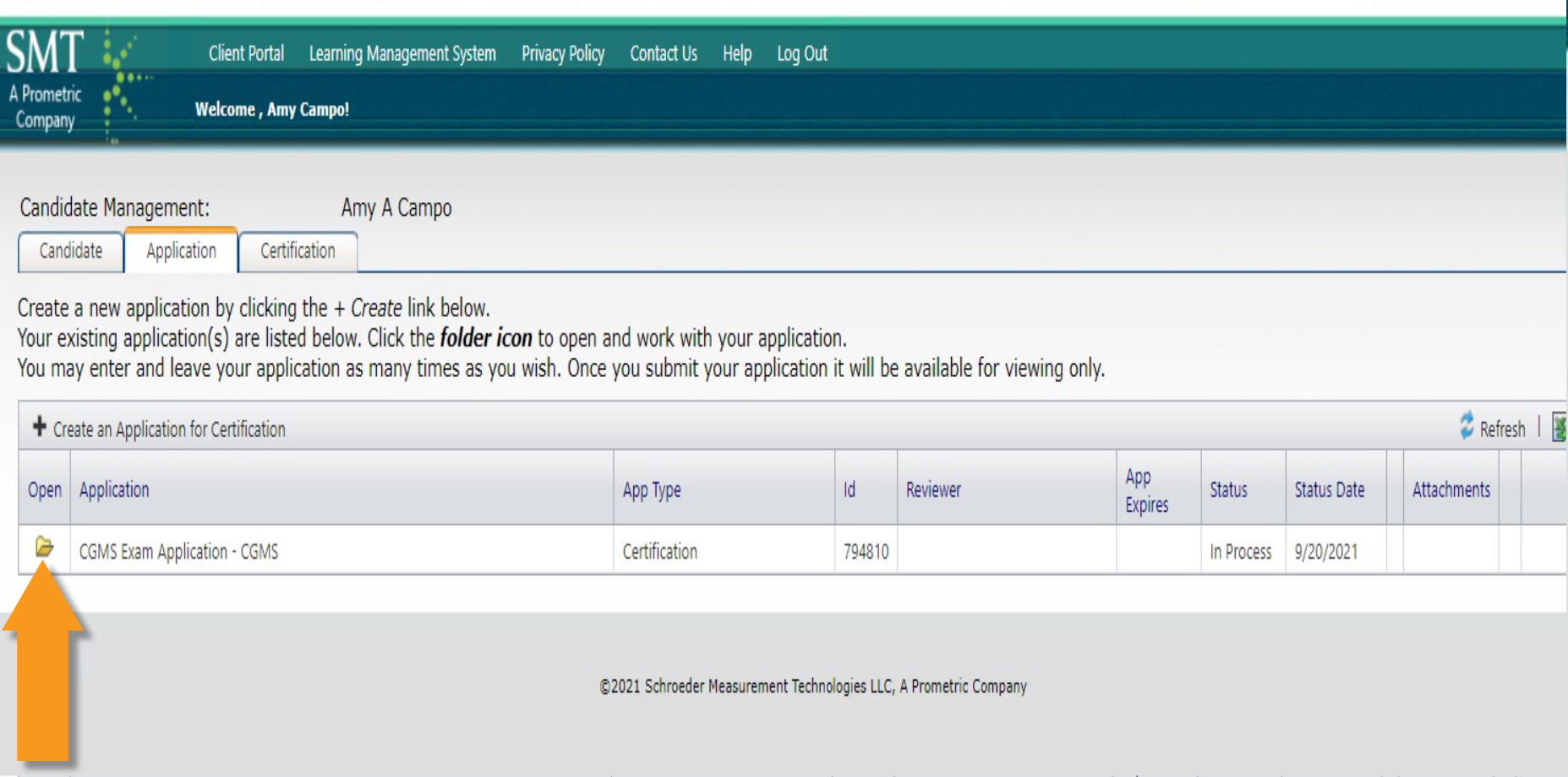Viewport: 1568px width, 777px height.
Task: Open the Client Portal menu item
Action: (x=245, y=53)
